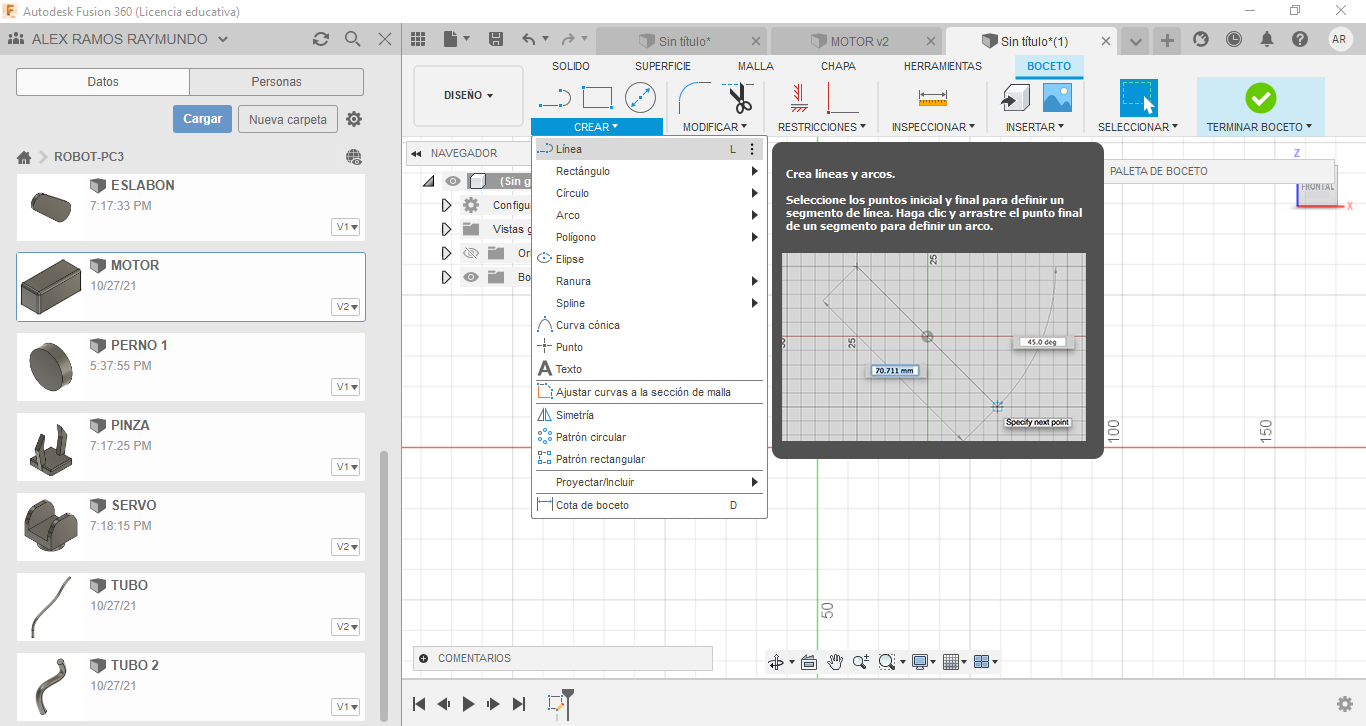The height and width of the screenshot is (726, 1366).
Task: Expand the Configuración tree node
Action: (447, 205)
